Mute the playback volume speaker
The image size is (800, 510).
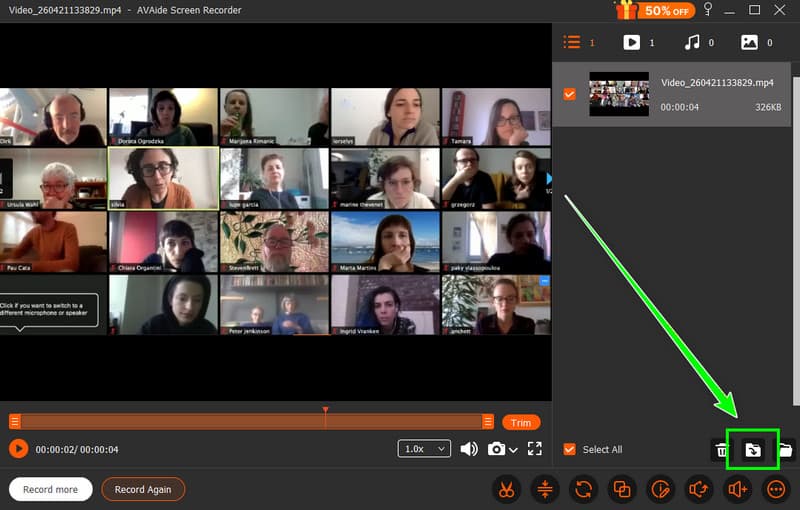click(468, 449)
